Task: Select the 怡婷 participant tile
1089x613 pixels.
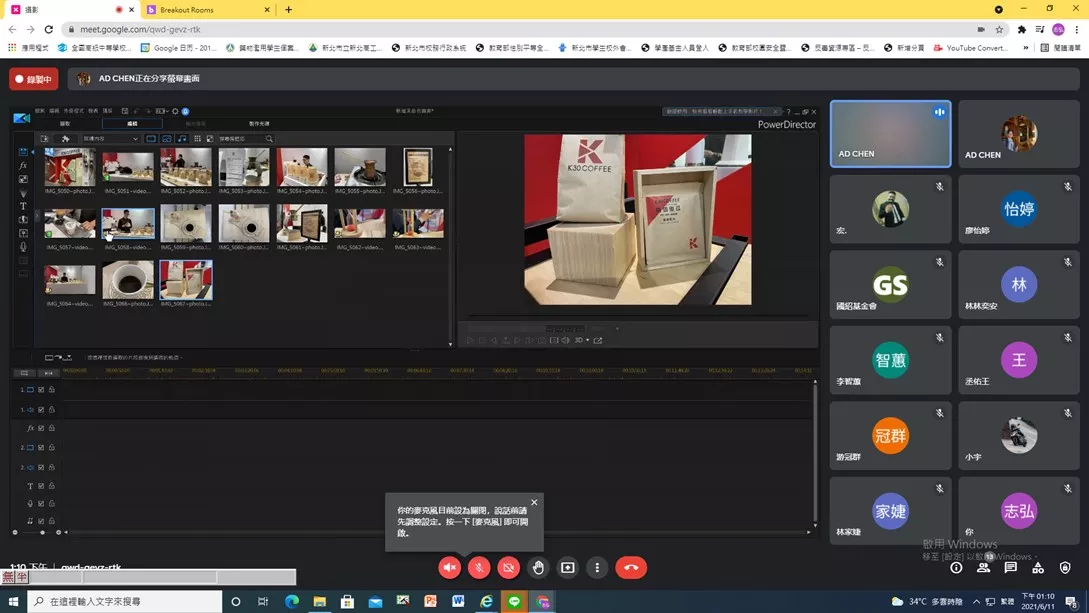Action: (x=1019, y=208)
